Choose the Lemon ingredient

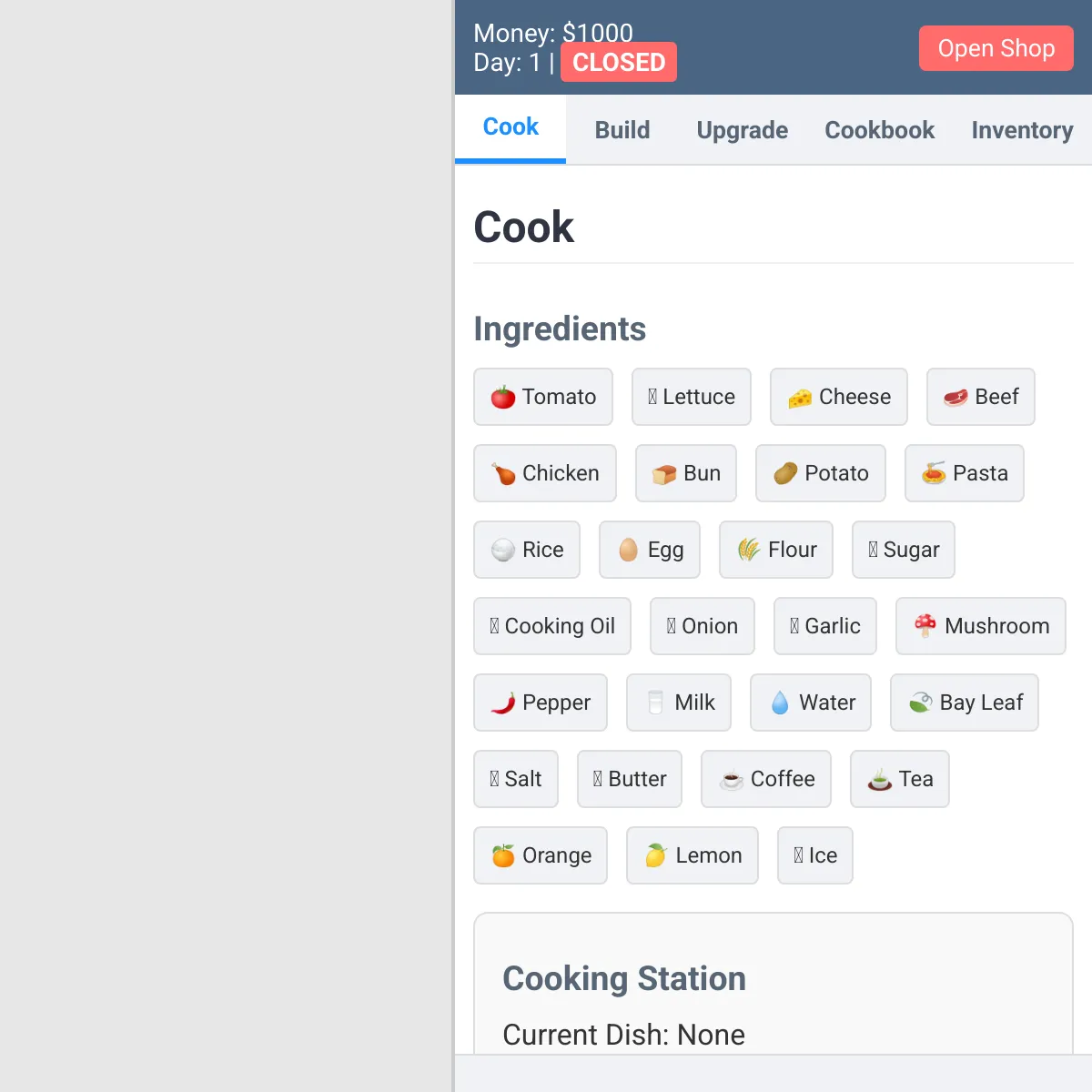(x=693, y=855)
